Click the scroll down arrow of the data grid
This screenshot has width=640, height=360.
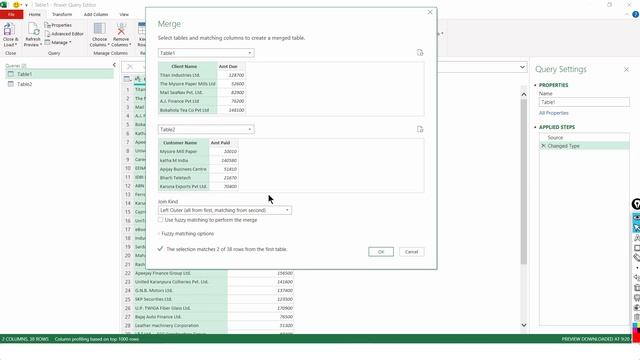(524, 325)
